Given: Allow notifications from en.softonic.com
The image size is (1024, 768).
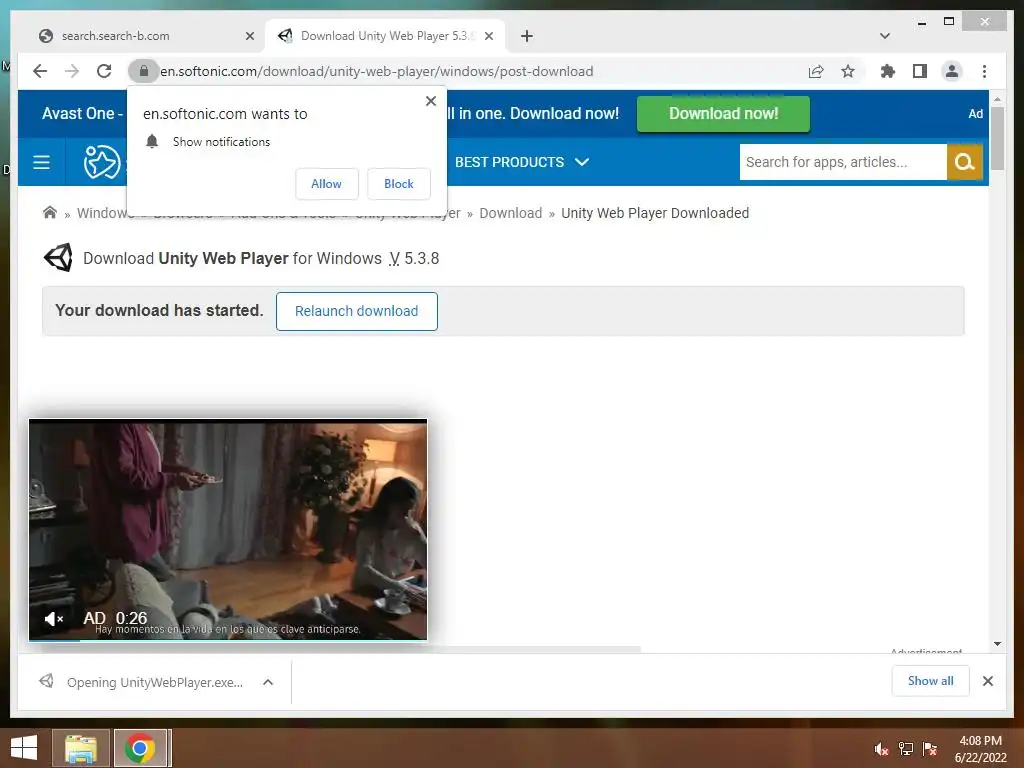Looking at the screenshot, I should [x=327, y=184].
